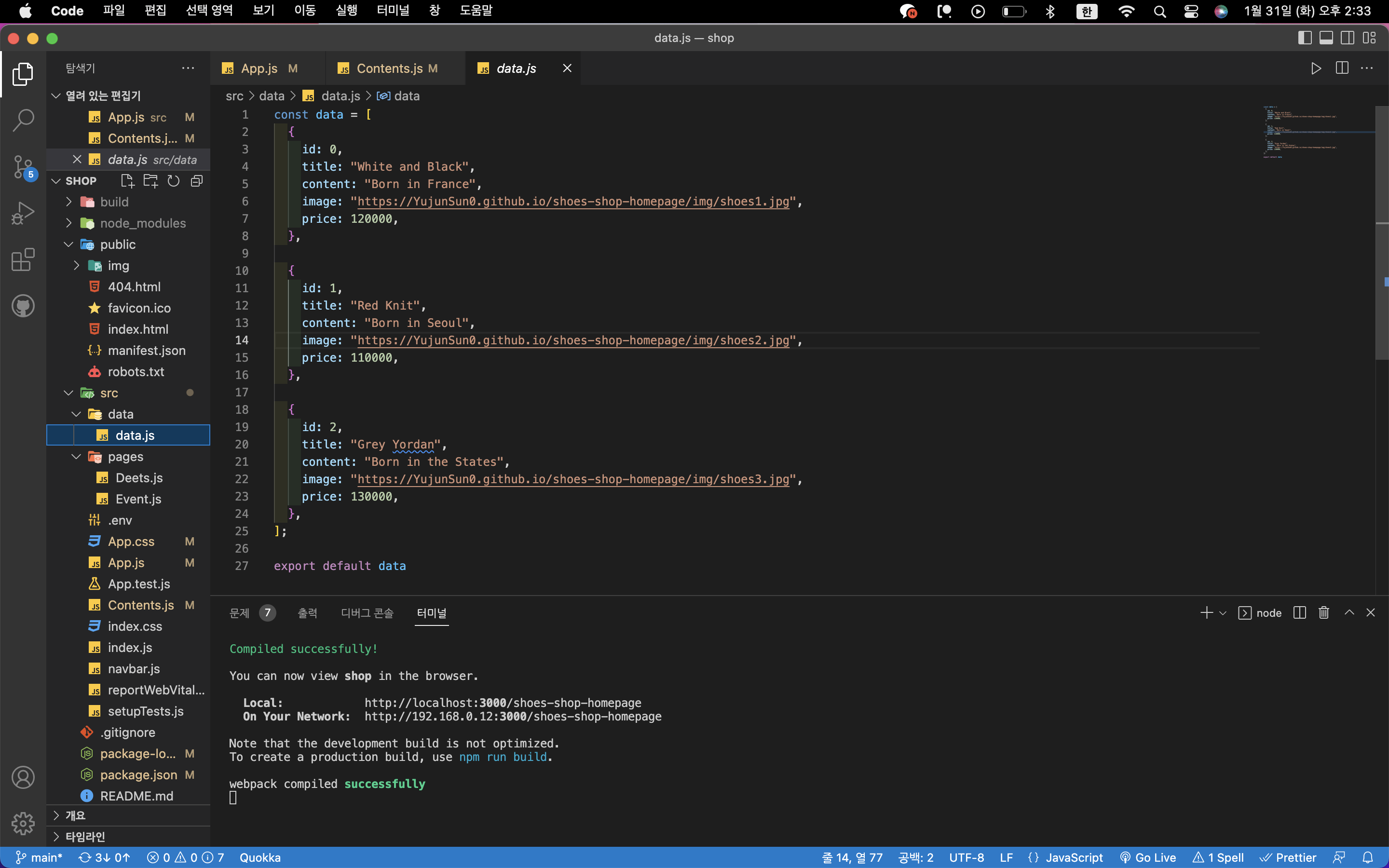
Task: Click the editor vertical scrollbar
Action: click(1382, 232)
